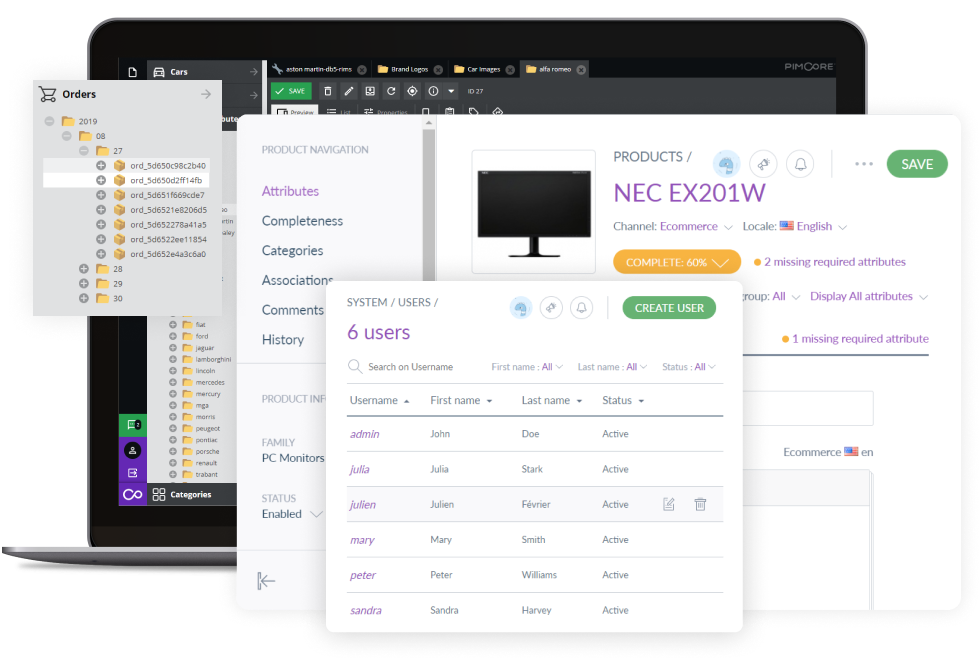Screen dimensions: 980x660
Task: Click the logout icon in Pimcore sidebar
Action: (132, 472)
